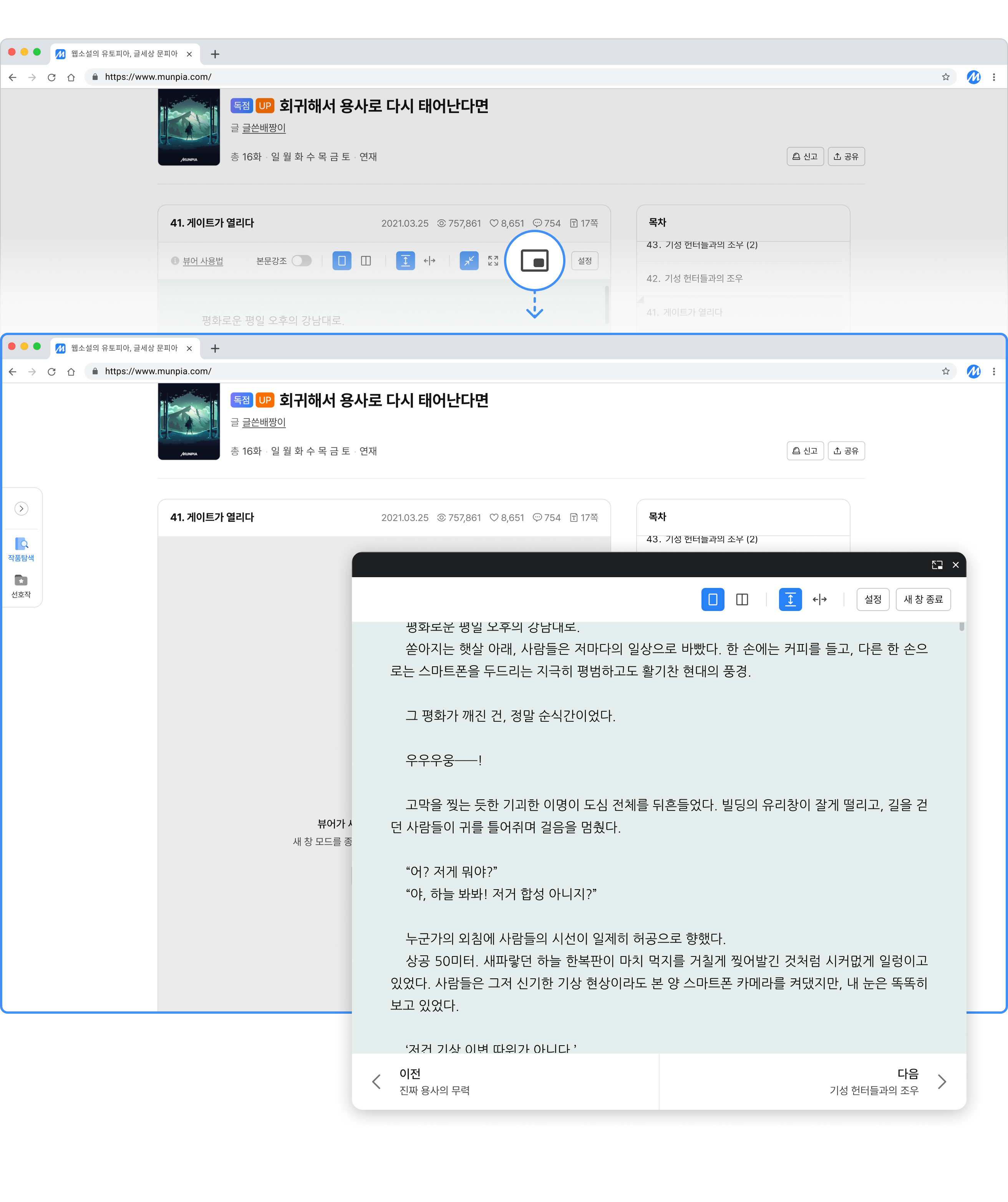The height and width of the screenshot is (1202, 1008).
Task: Bookmark the page with the star in the top browser
Action: coord(946,77)
